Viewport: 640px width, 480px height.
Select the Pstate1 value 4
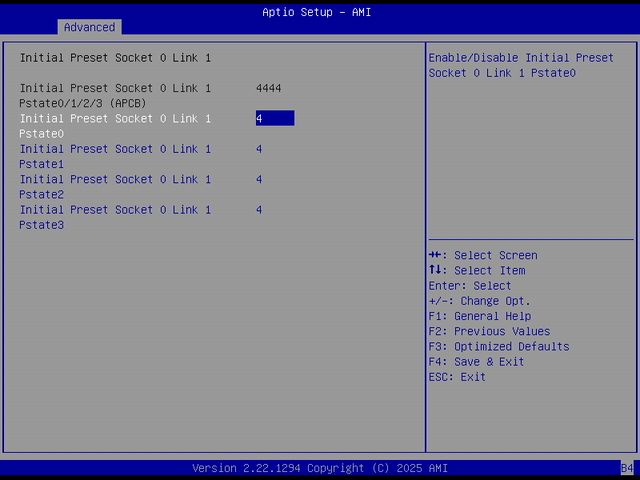click(x=259, y=149)
